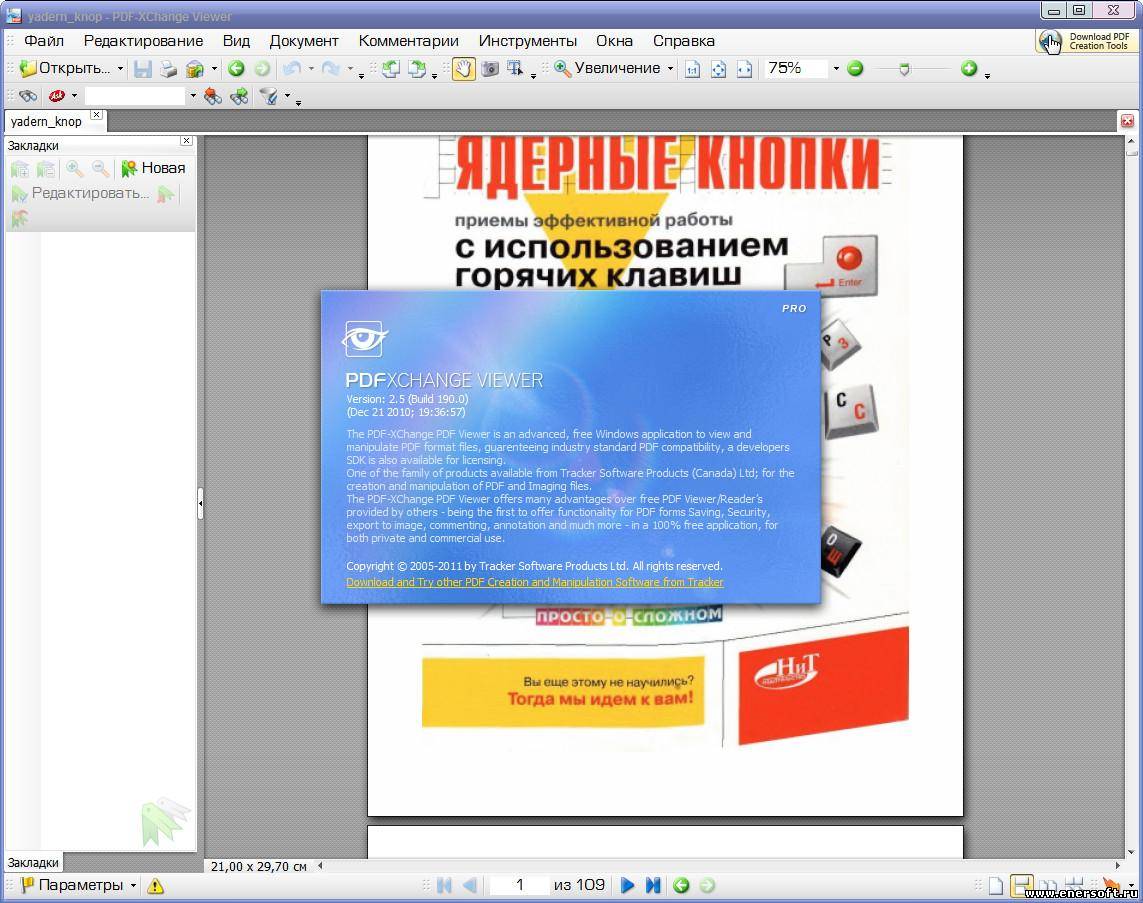Select the Hand tool

click(x=464, y=69)
